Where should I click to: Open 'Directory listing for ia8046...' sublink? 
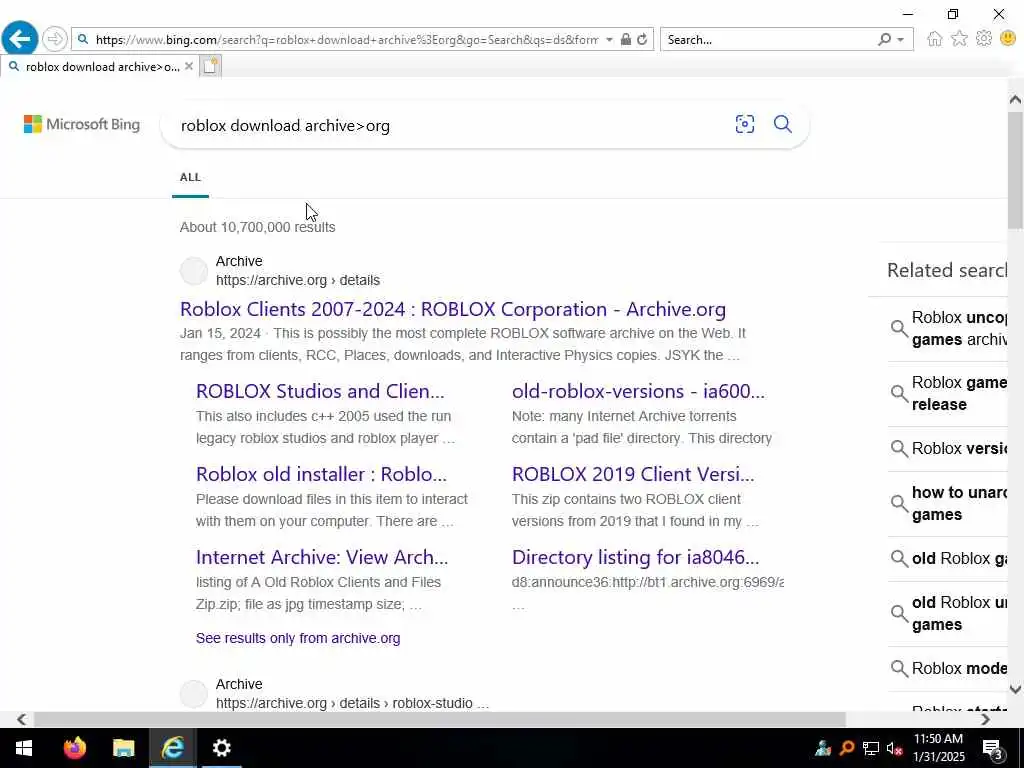635,557
